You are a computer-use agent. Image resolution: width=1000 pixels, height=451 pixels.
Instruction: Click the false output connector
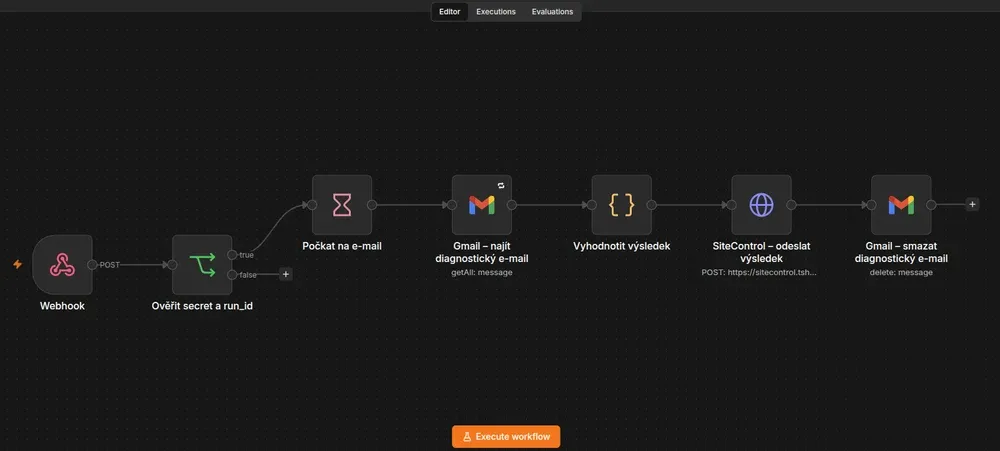pyautogui.click(x=232, y=274)
